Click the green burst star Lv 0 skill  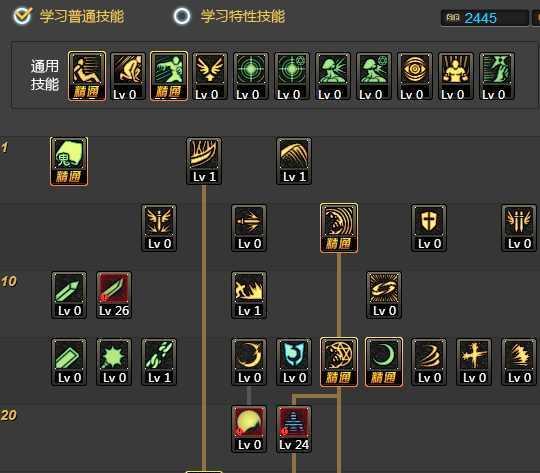114,362
